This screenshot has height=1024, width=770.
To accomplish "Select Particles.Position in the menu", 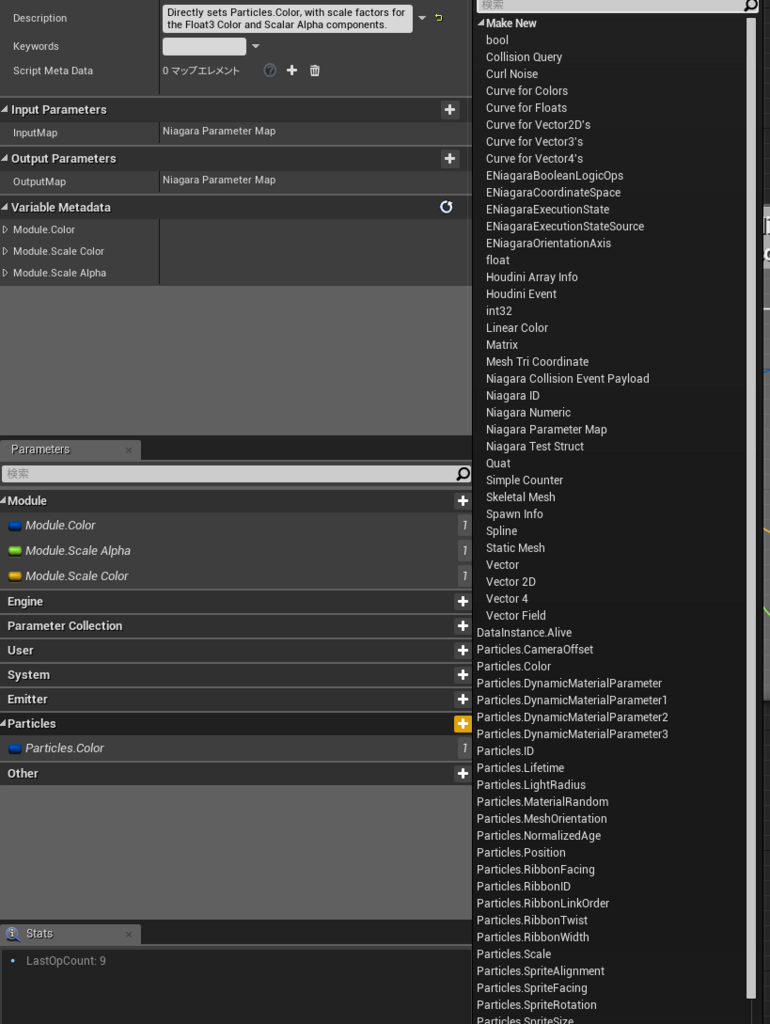I will pyautogui.click(x=521, y=853).
